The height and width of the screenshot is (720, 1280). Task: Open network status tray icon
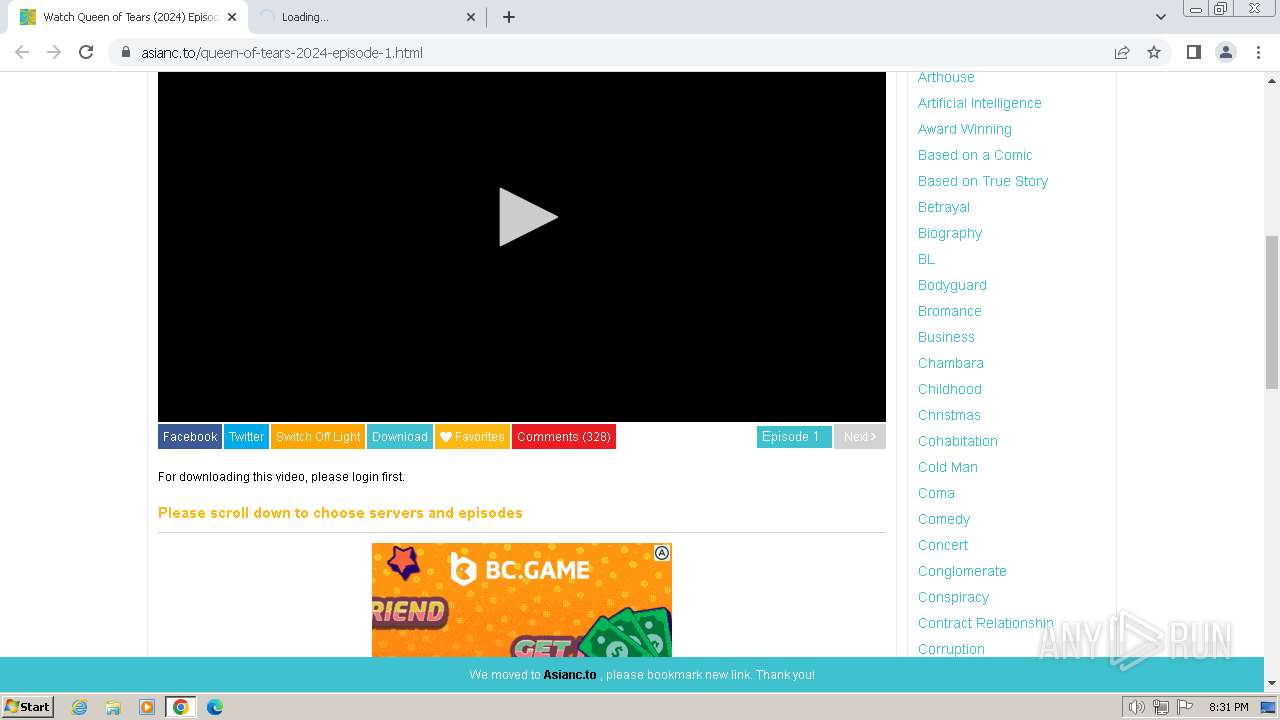[1161, 707]
